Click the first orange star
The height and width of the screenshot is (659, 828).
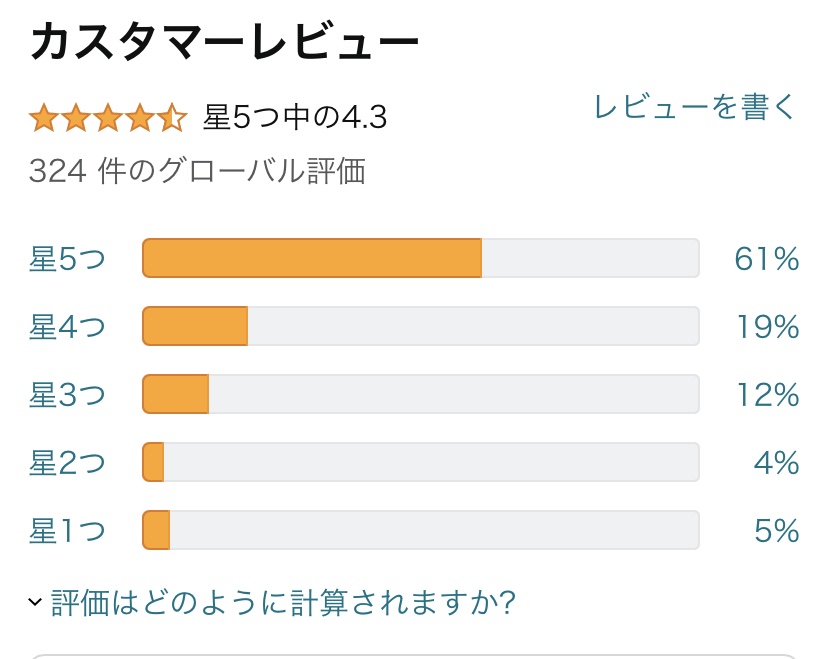pos(44,118)
